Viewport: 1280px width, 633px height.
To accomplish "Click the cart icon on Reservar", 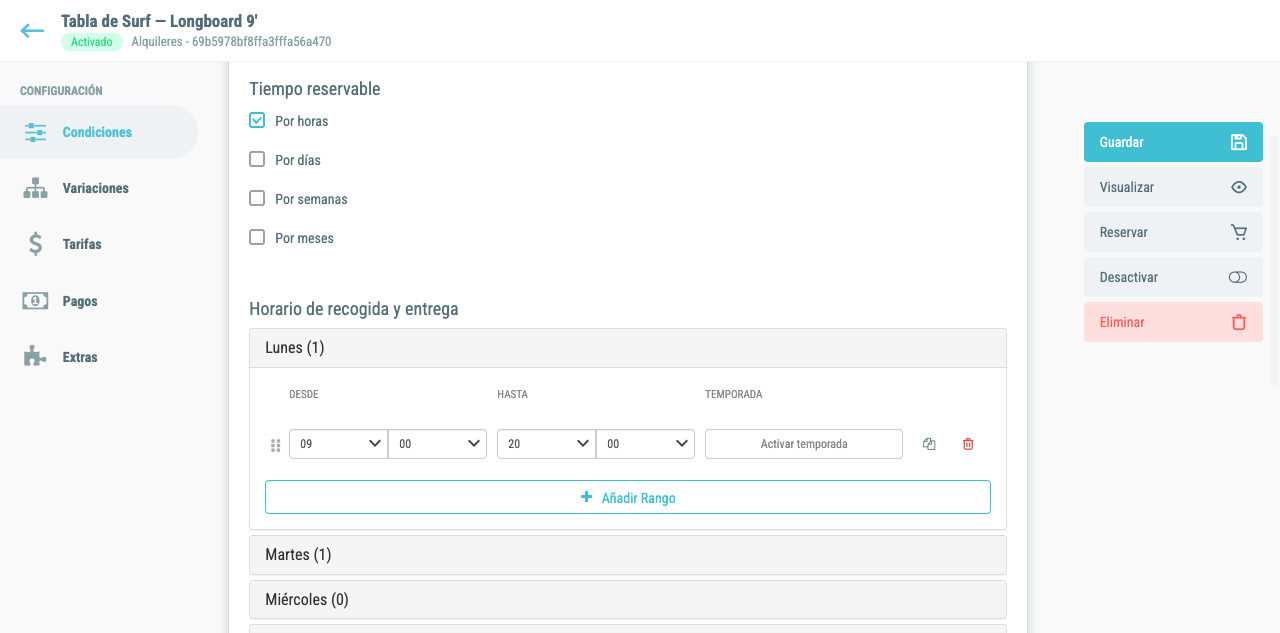I will [x=1238, y=232].
